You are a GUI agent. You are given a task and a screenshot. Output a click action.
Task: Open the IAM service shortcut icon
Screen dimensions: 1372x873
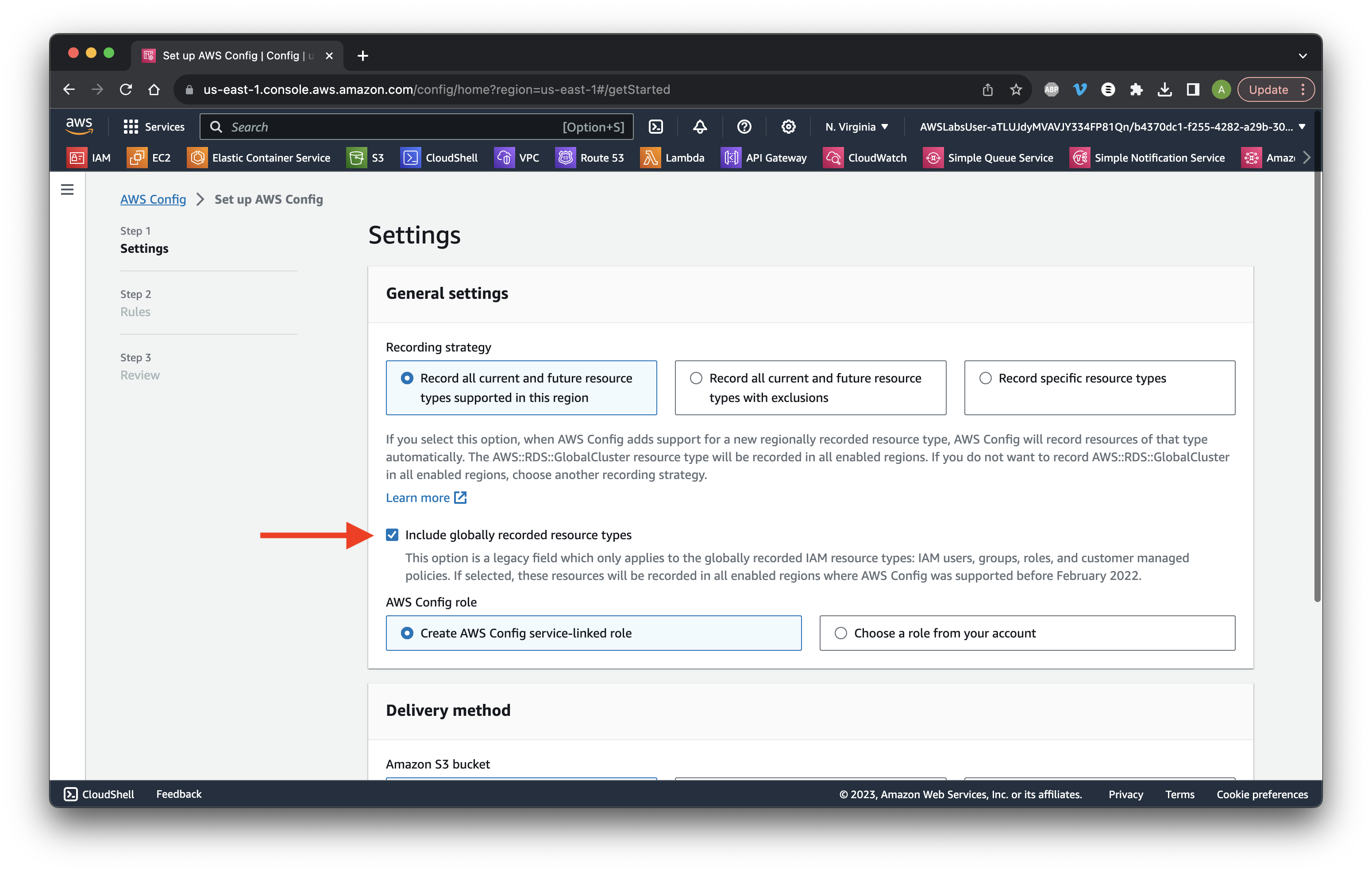[x=77, y=158]
